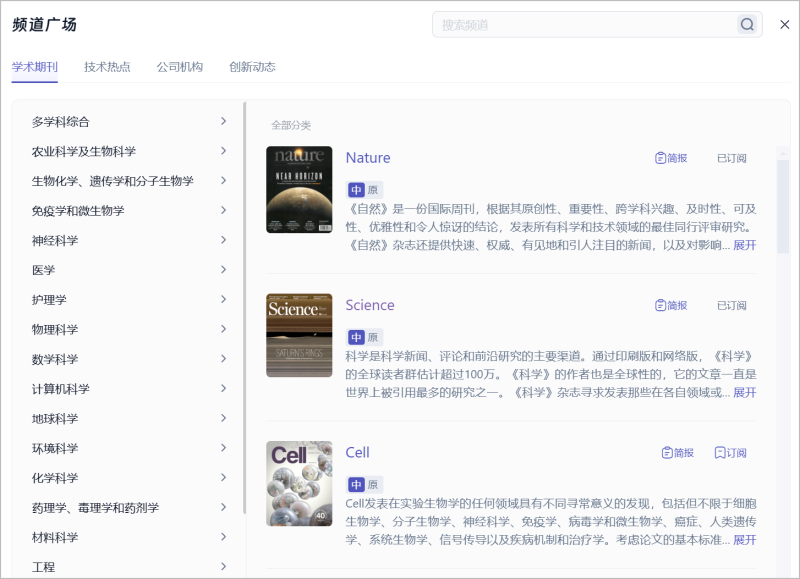Click the search magnifier icon
The width and height of the screenshot is (800, 579).
click(747, 25)
